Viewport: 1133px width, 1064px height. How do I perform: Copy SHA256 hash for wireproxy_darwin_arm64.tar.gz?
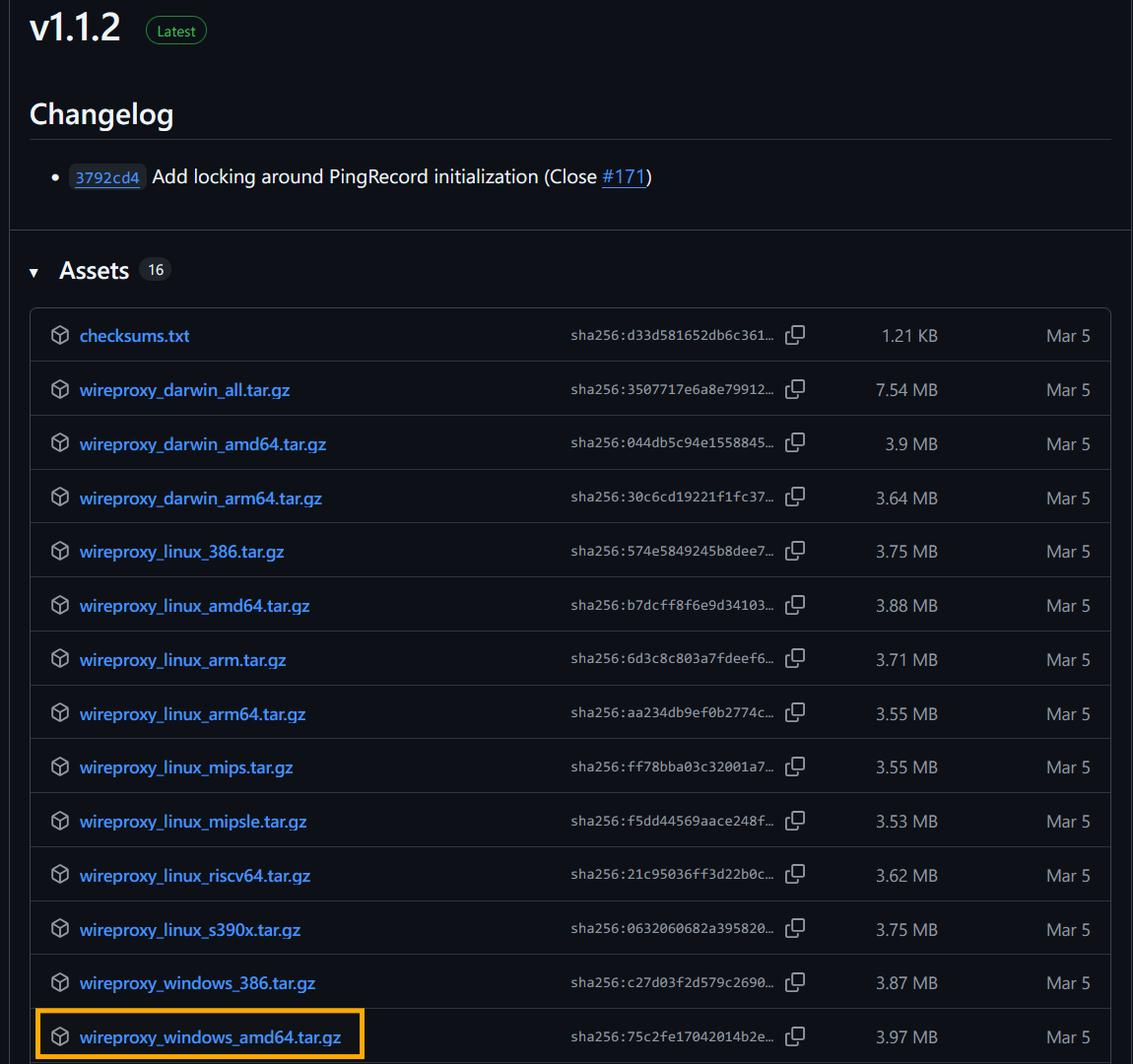pos(794,498)
